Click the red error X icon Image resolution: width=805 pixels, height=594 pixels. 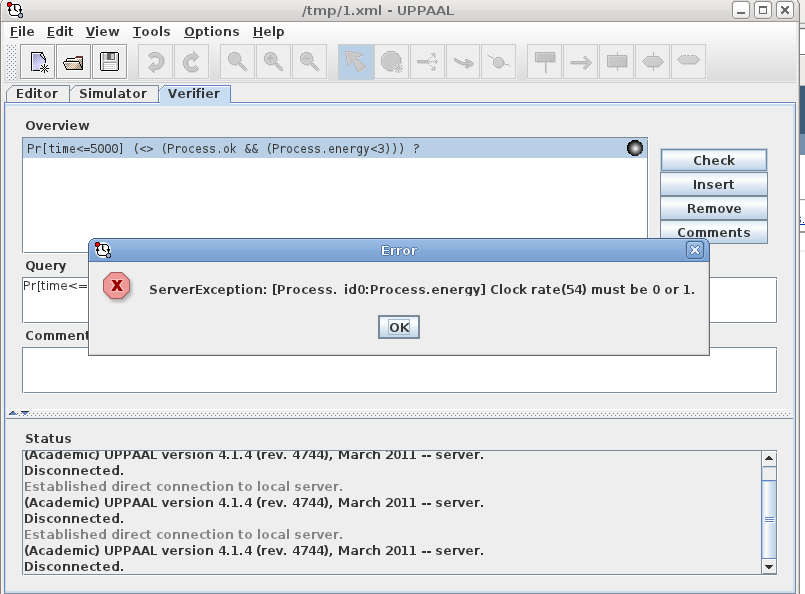pyautogui.click(x=117, y=285)
